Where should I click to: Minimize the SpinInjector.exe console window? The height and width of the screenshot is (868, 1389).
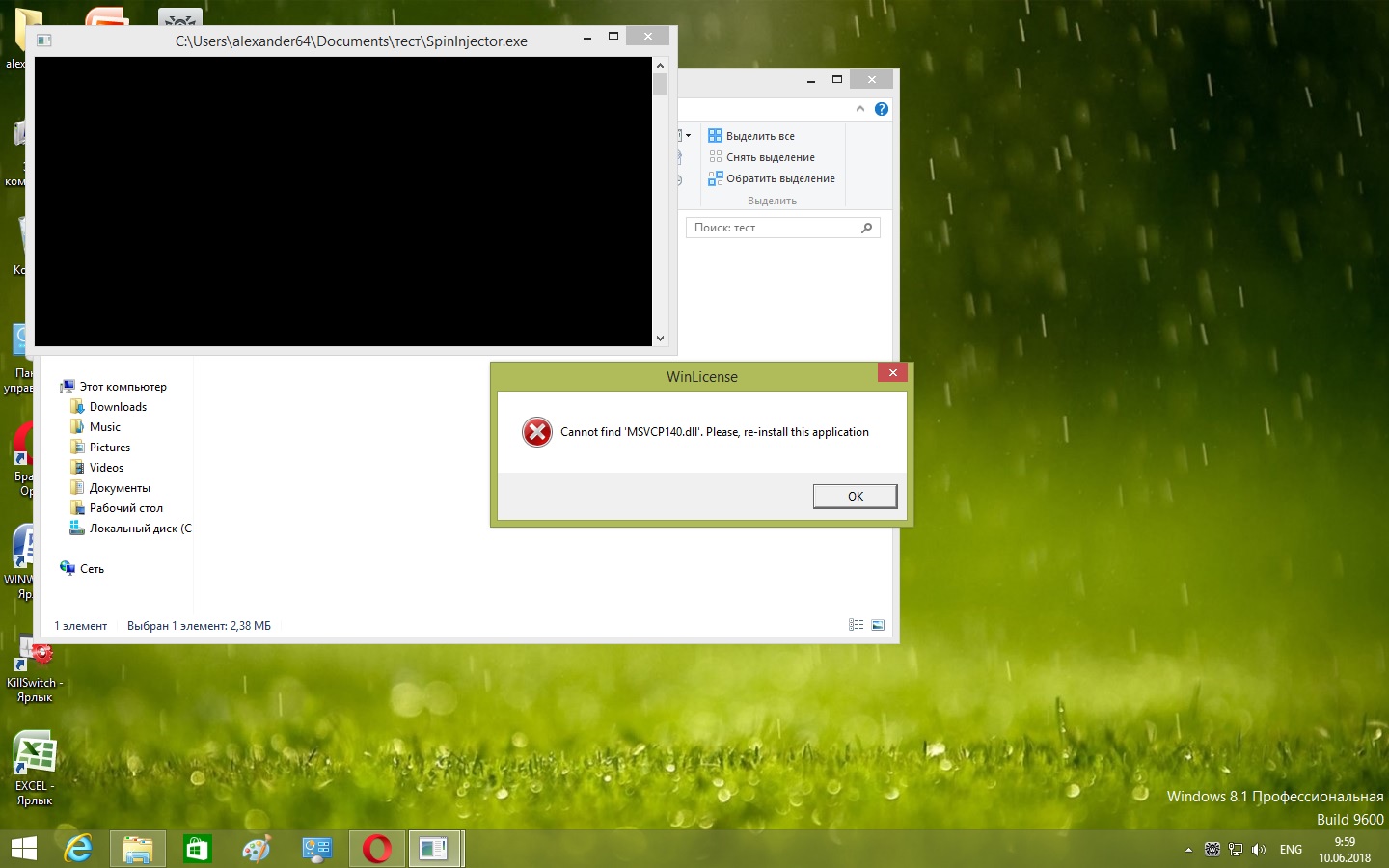pyautogui.click(x=587, y=37)
